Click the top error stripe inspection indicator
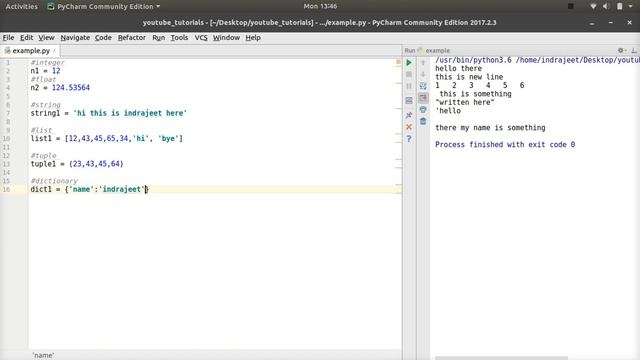This screenshot has height=360, width=640. coord(398,62)
